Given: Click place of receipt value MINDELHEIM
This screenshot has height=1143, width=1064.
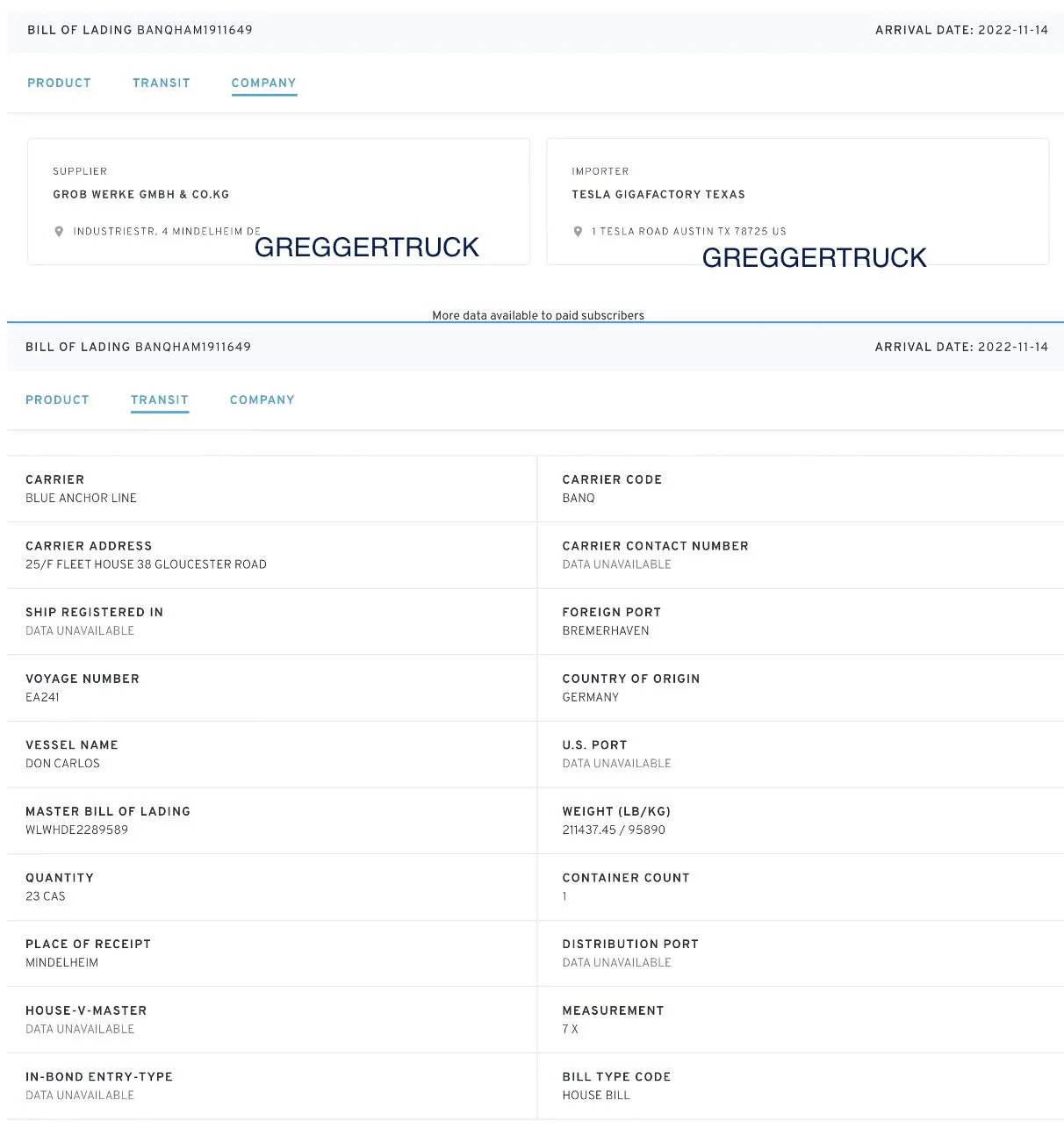Looking at the screenshot, I should click(x=61, y=962).
